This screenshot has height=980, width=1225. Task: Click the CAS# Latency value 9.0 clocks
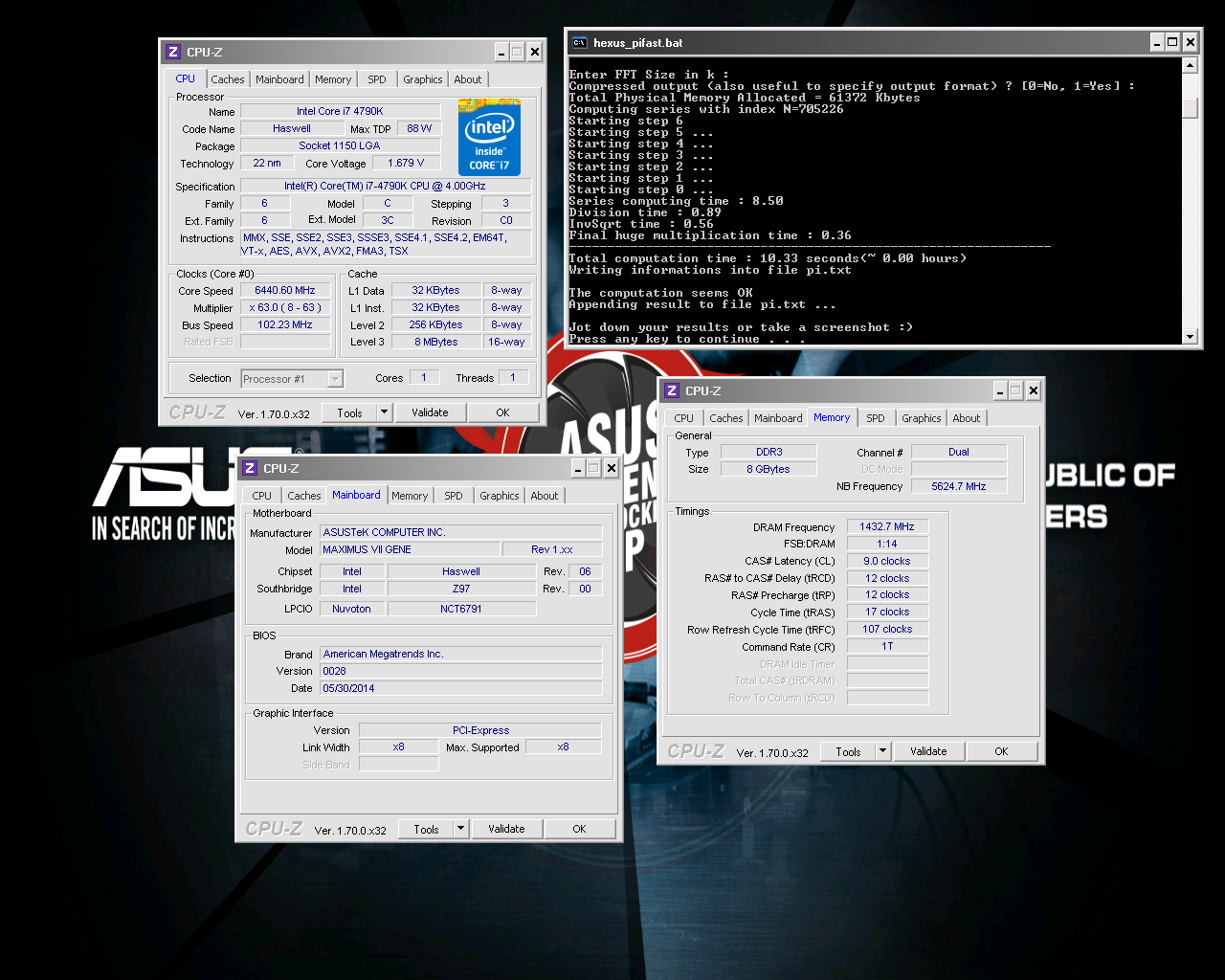887,561
